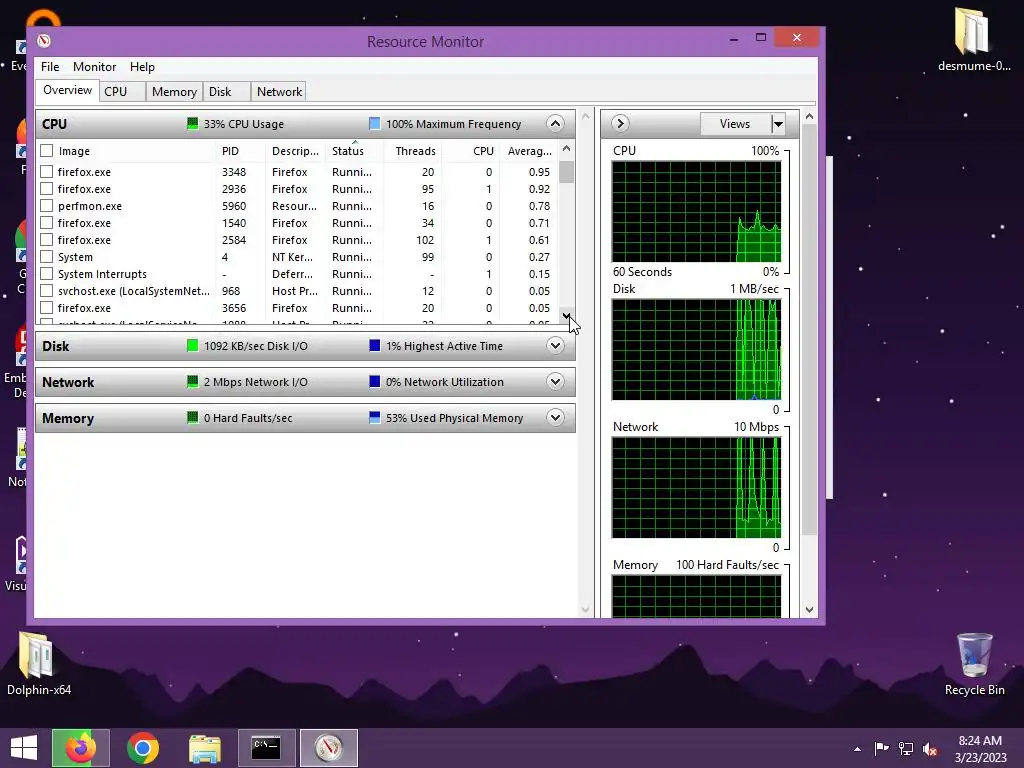Click the network tray icon
1024x768 pixels.
(x=906, y=748)
